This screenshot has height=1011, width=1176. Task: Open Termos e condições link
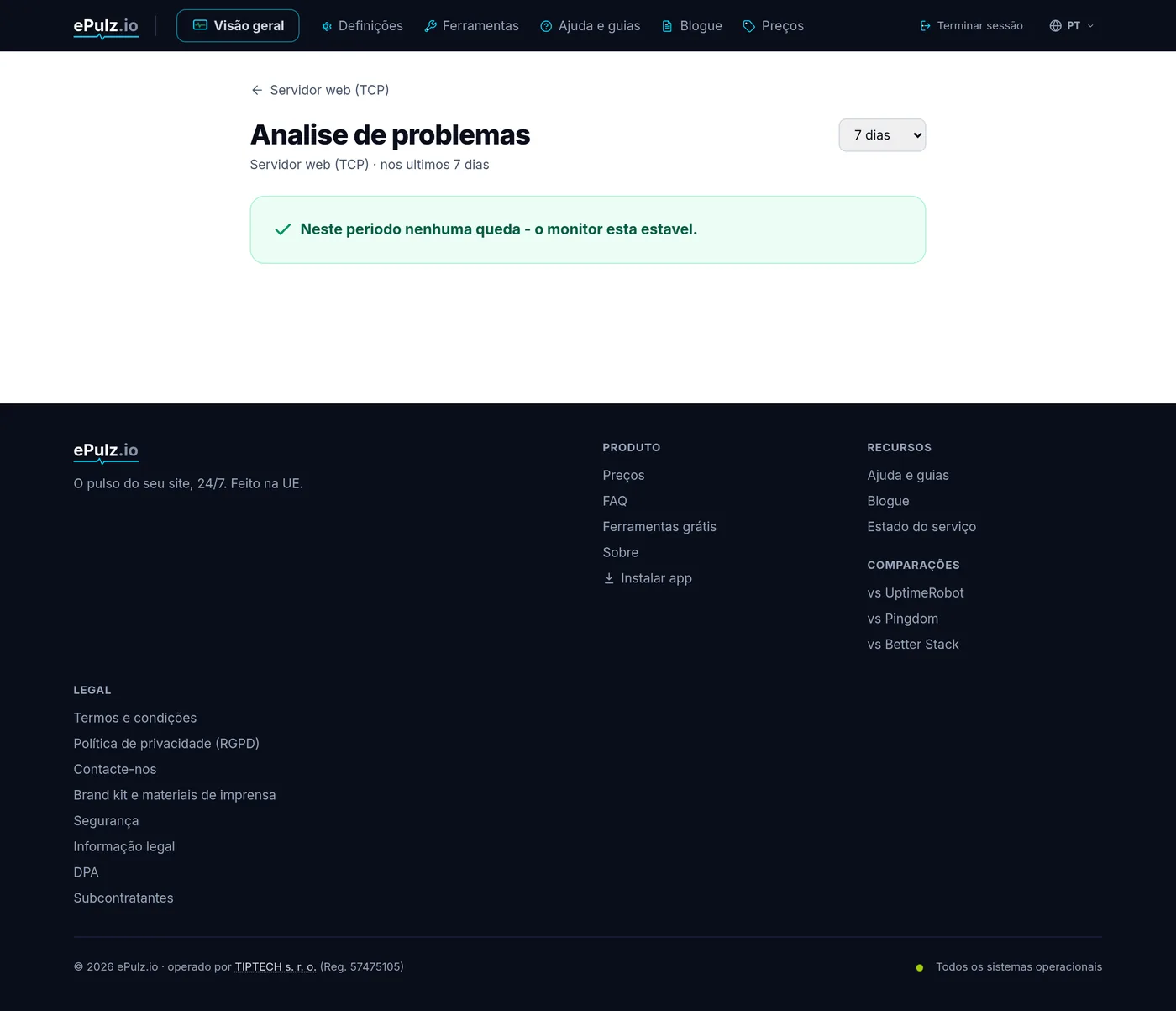point(135,718)
